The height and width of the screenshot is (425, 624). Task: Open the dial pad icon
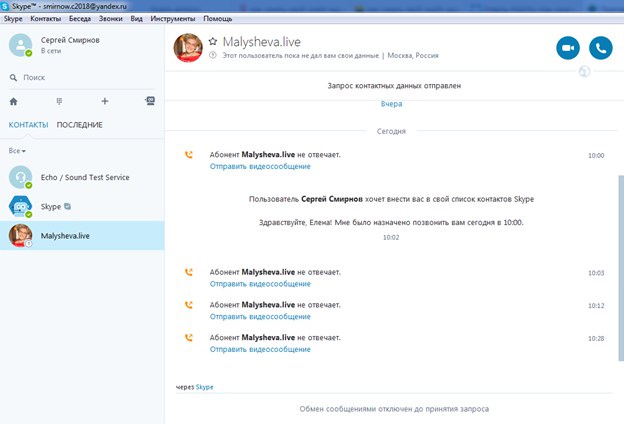(59, 101)
